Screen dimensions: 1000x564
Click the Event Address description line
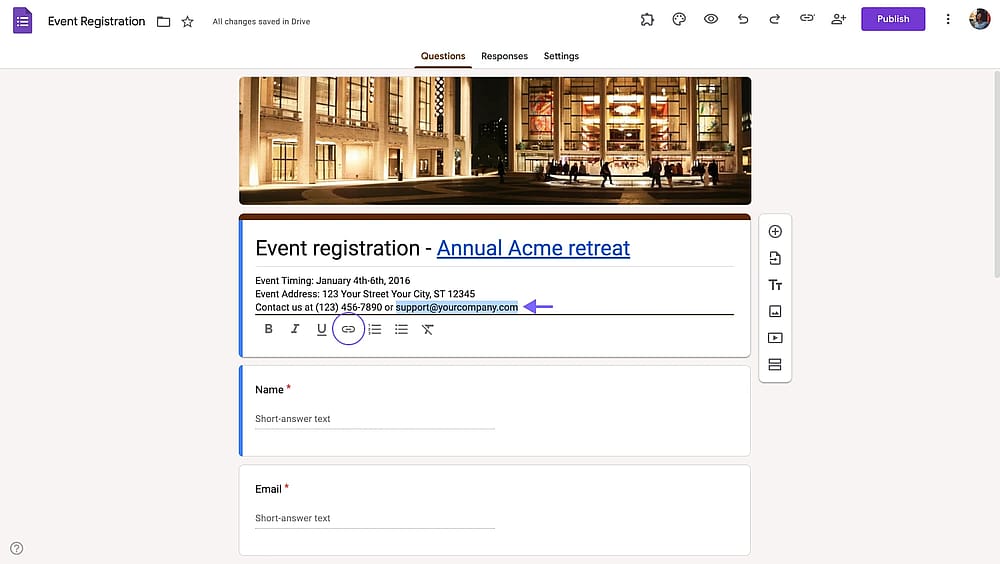[x=365, y=294]
